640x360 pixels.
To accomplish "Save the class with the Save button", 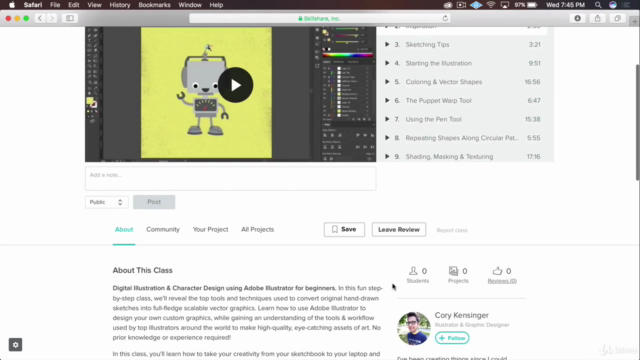I will tap(344, 229).
